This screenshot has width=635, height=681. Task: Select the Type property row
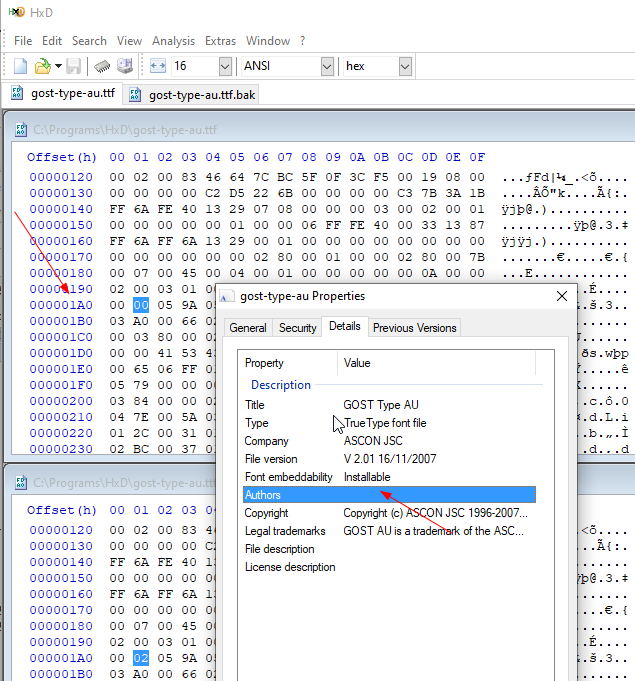pos(389,423)
